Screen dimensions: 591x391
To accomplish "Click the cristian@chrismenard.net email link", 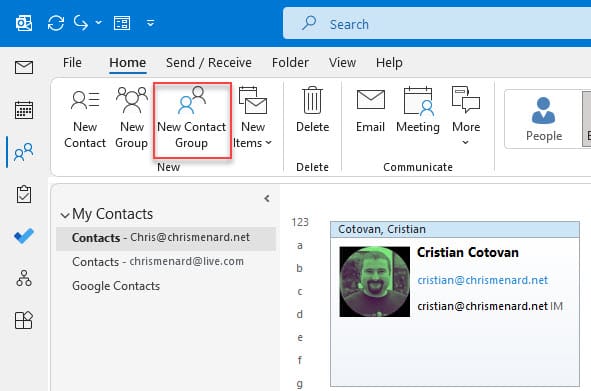I will pos(482,280).
